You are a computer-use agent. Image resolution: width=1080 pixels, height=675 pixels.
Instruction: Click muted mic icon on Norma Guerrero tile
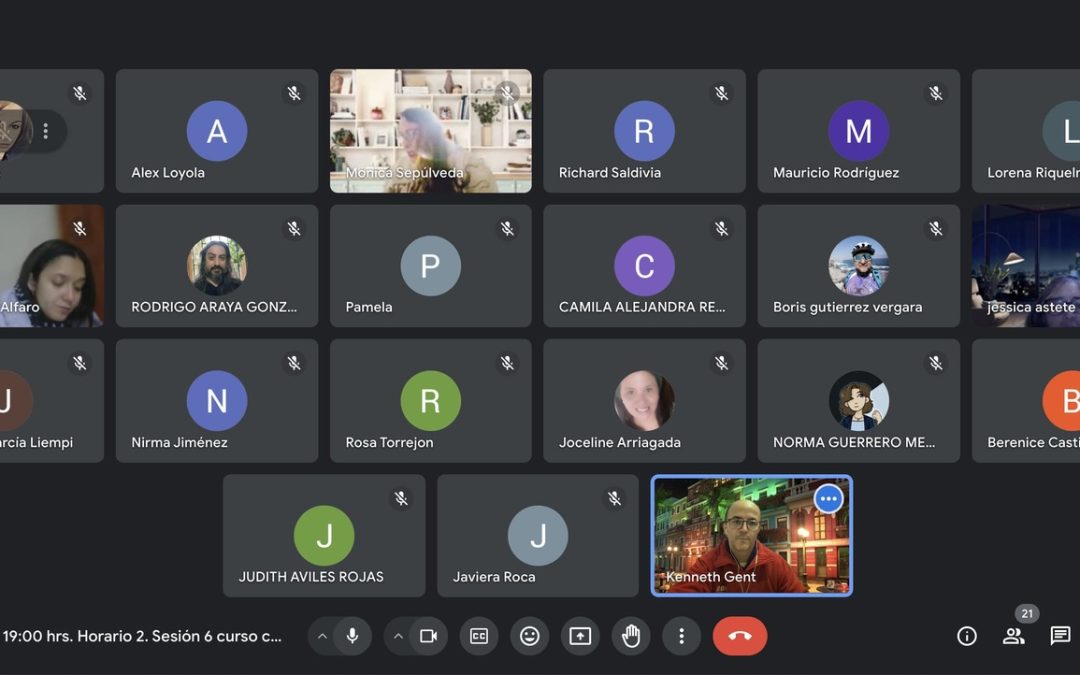point(935,363)
